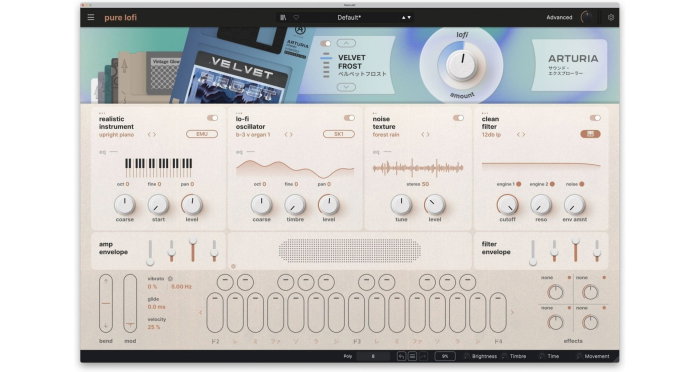
Task: Open forest rain noise selector
Action: [x=386, y=134]
